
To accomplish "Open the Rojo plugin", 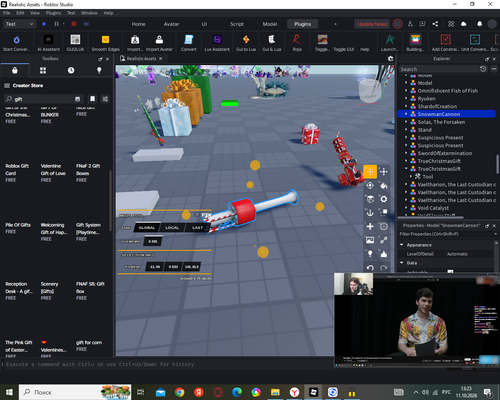I will click(297, 43).
